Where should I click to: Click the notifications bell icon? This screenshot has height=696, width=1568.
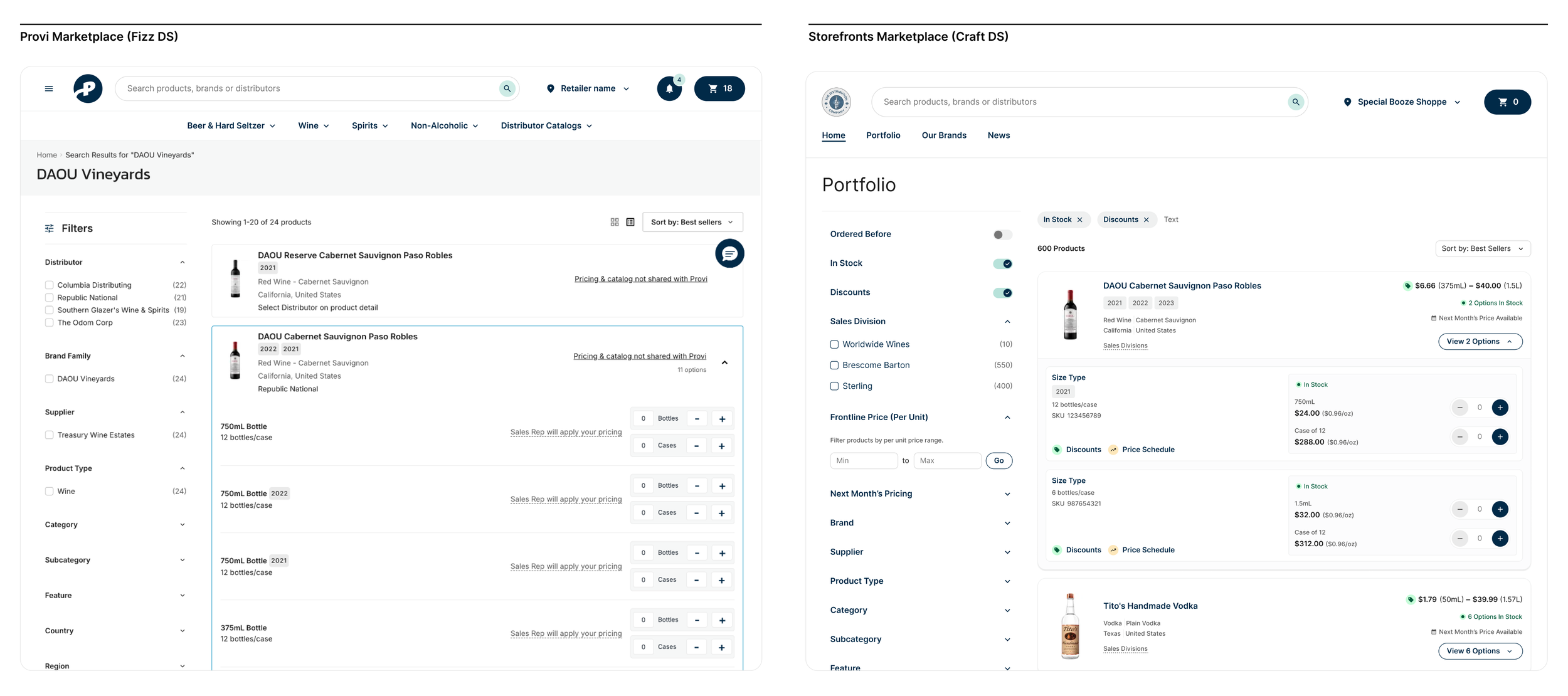[669, 88]
